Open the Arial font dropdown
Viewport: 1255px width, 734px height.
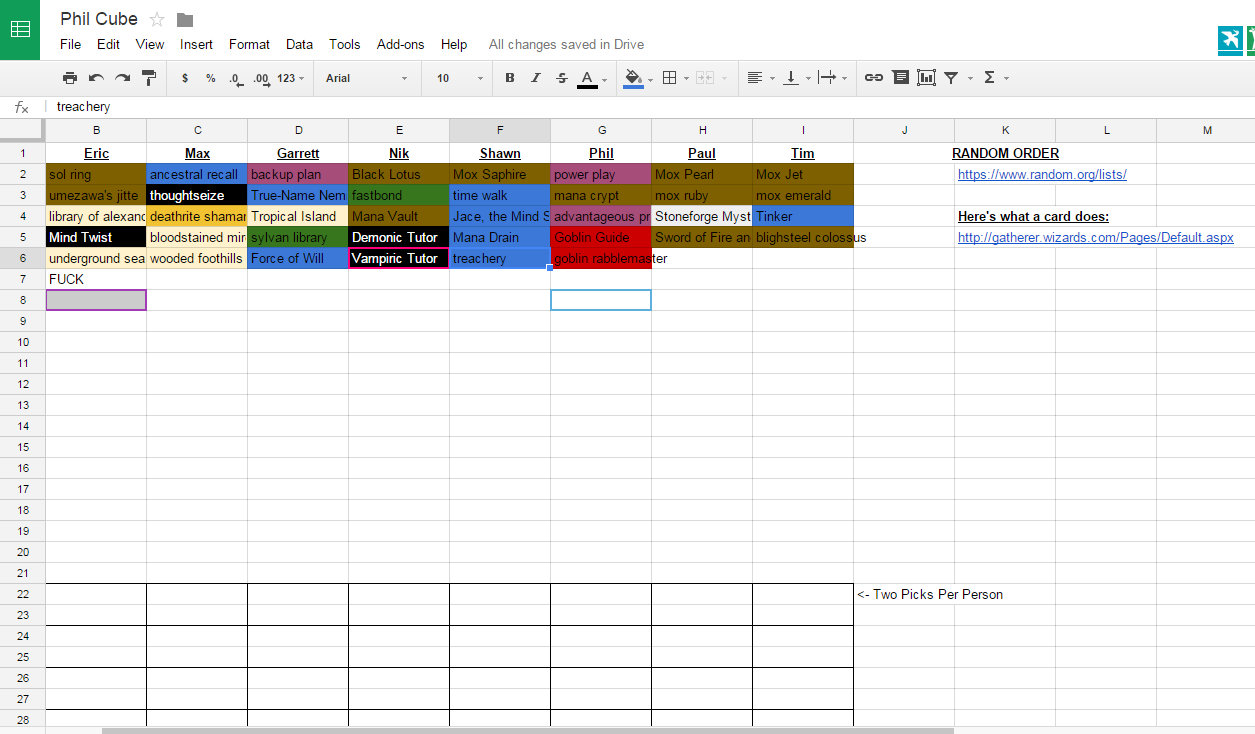[367, 78]
